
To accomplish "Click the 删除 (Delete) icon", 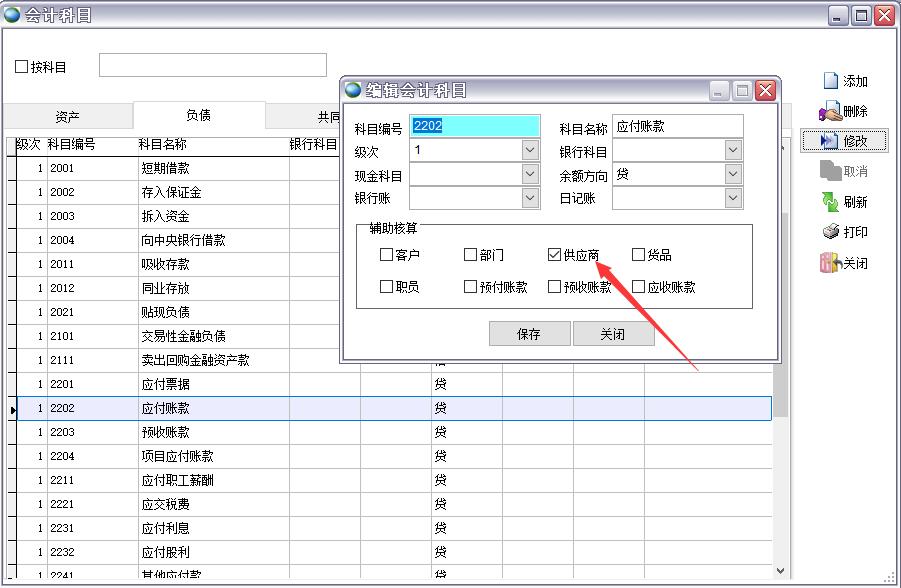I will (x=830, y=111).
